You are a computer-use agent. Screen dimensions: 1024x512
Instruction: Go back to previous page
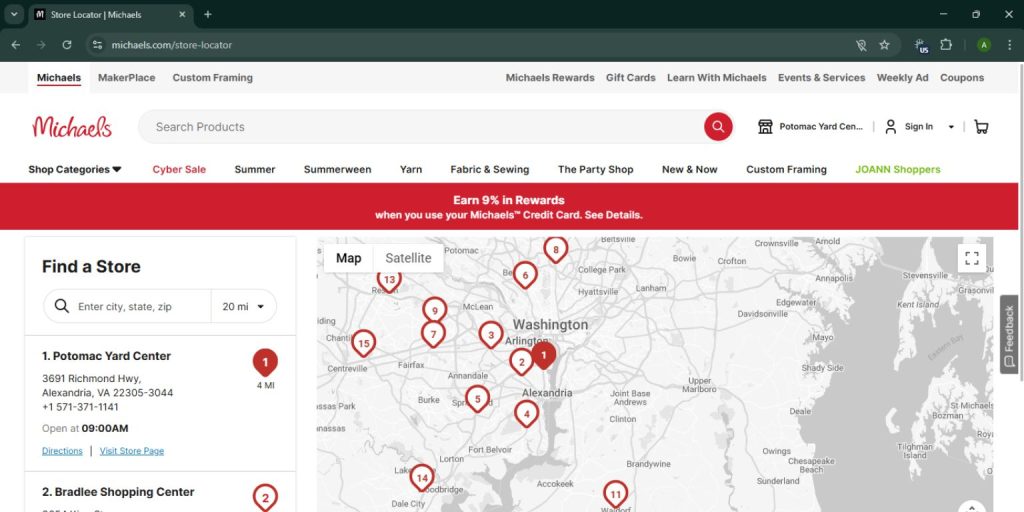click(16, 45)
